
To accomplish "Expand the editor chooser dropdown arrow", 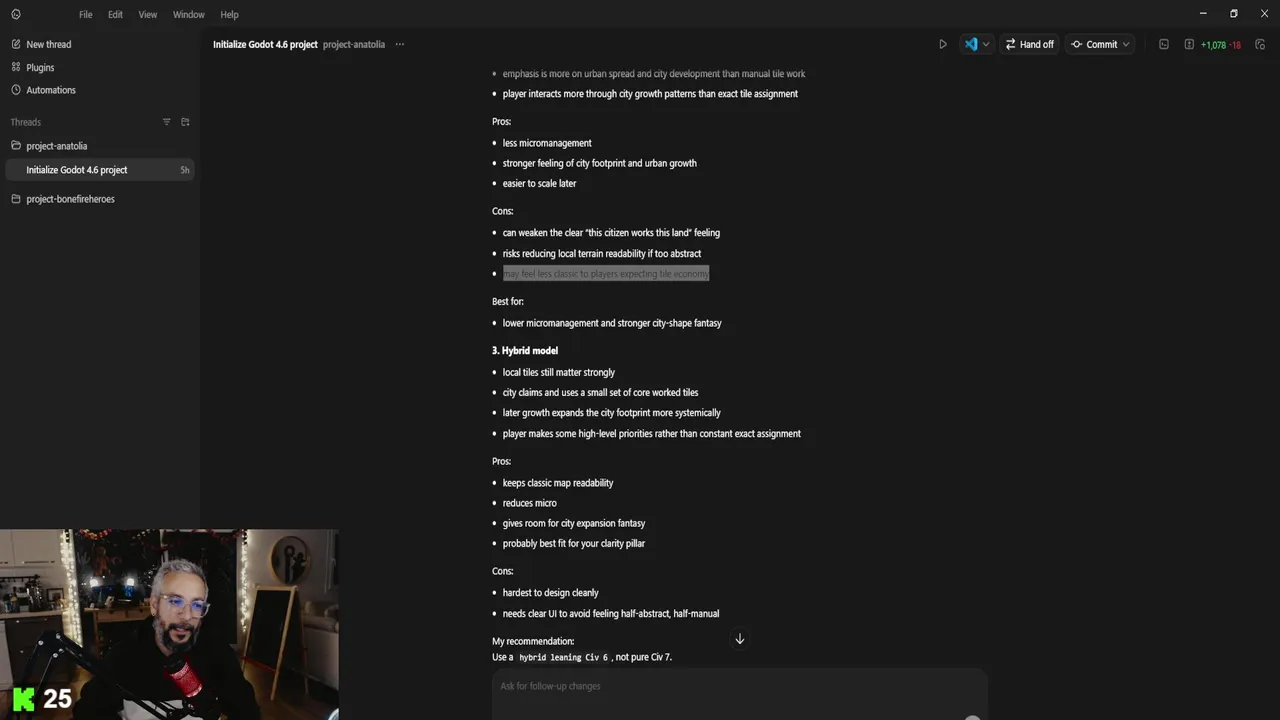I will point(986,44).
